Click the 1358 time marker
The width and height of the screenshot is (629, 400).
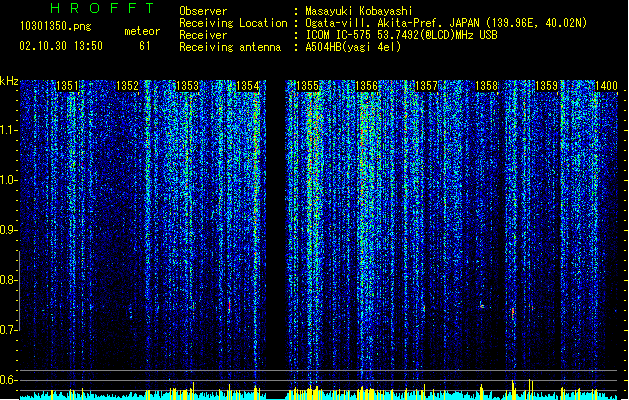pyautogui.click(x=486, y=86)
